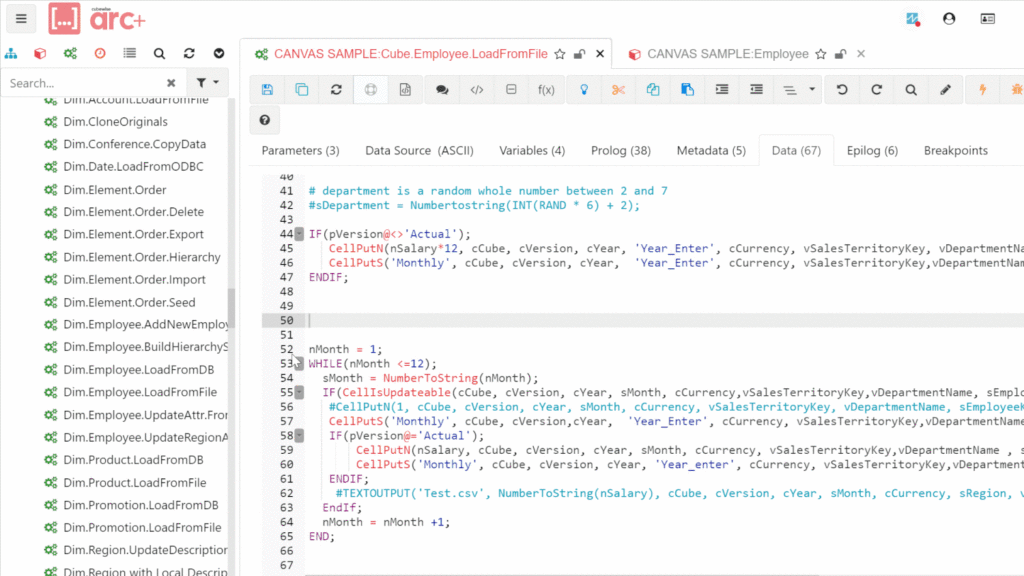The height and width of the screenshot is (576, 1024).
Task: Click the Search input field
Action: (85, 83)
